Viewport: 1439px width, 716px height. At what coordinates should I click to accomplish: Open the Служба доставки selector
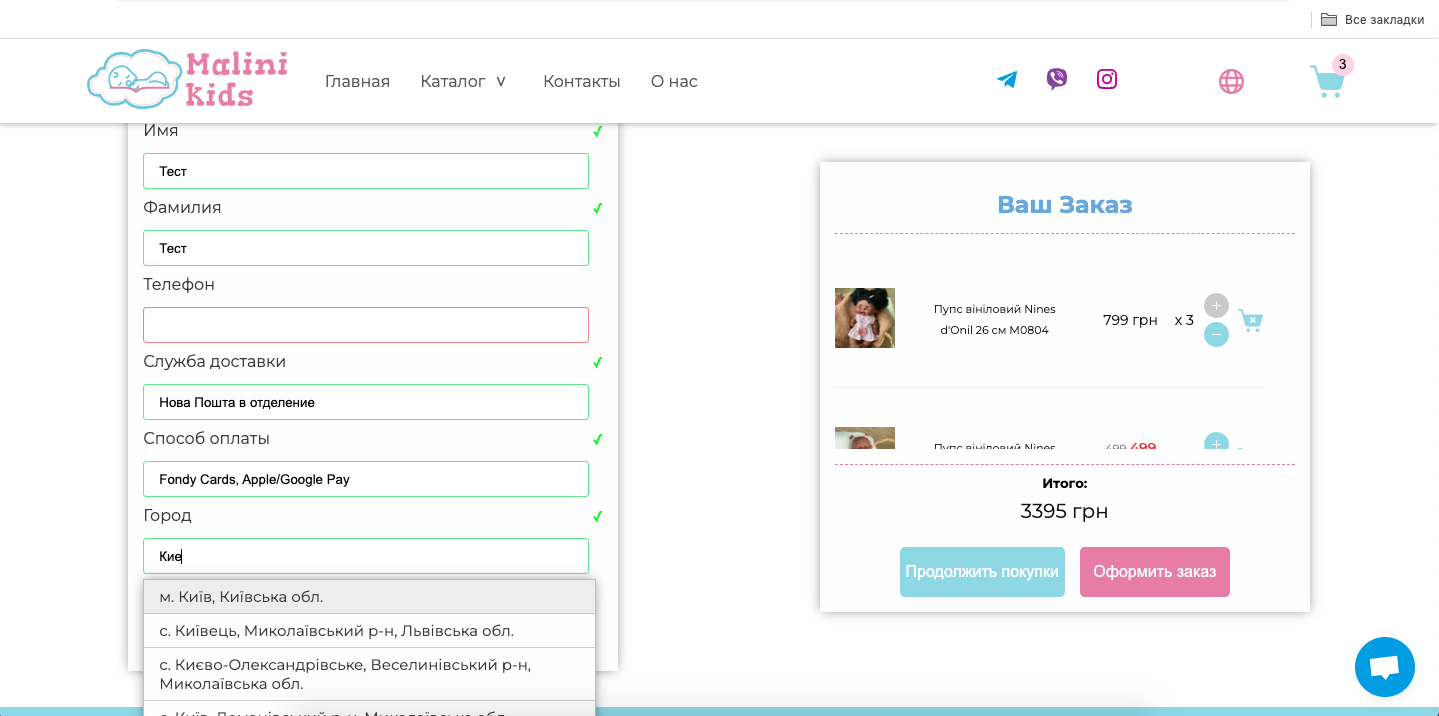pyautogui.click(x=366, y=402)
